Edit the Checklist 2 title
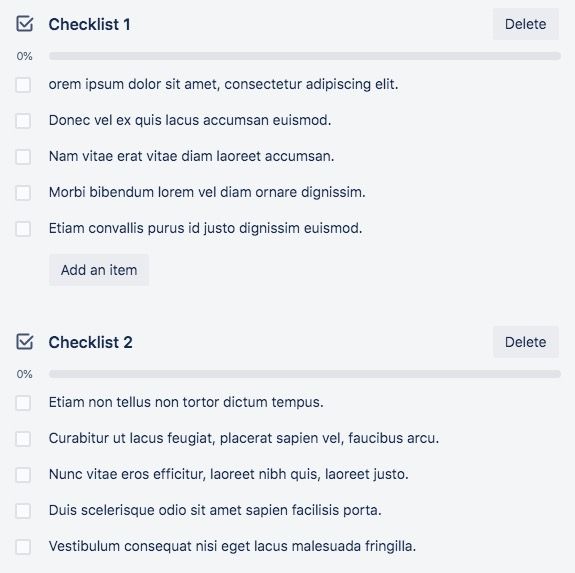This screenshot has width=575, height=573. pos(91,342)
